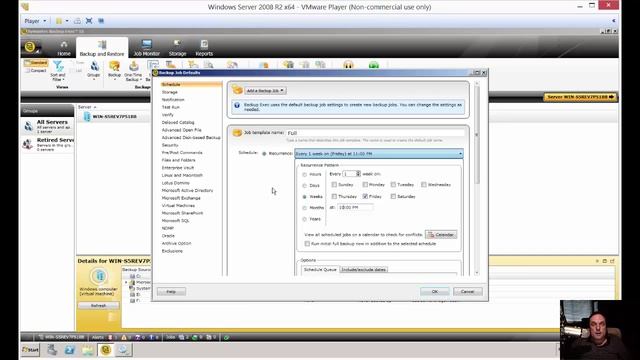The height and width of the screenshot is (360, 640).
Task: Select Pre/Post Commands settings
Action: pyautogui.click(x=182, y=153)
